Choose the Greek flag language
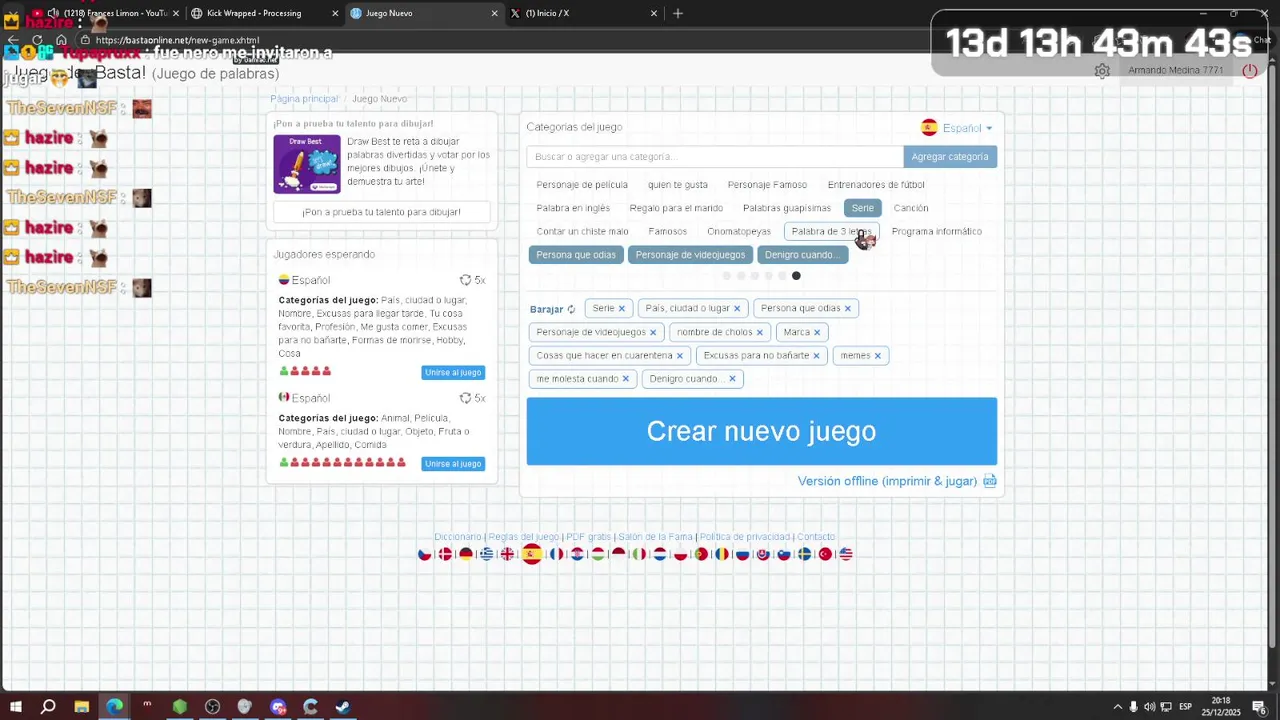Viewport: 1280px width, 720px height. [486, 554]
